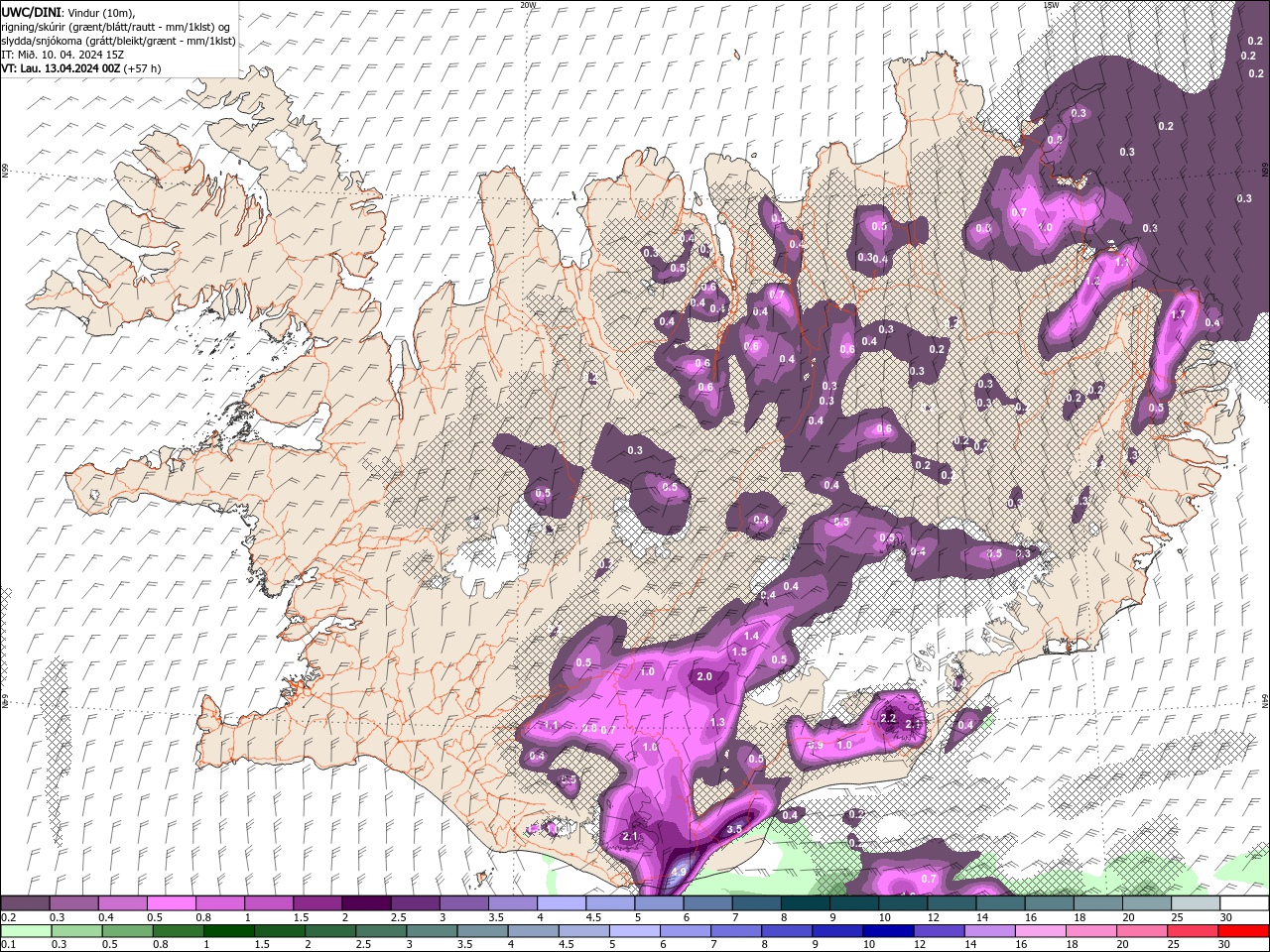Screen dimensions: 1270x952
Task: Click the 15W longitude label
Action: pyautogui.click(x=1050, y=5)
